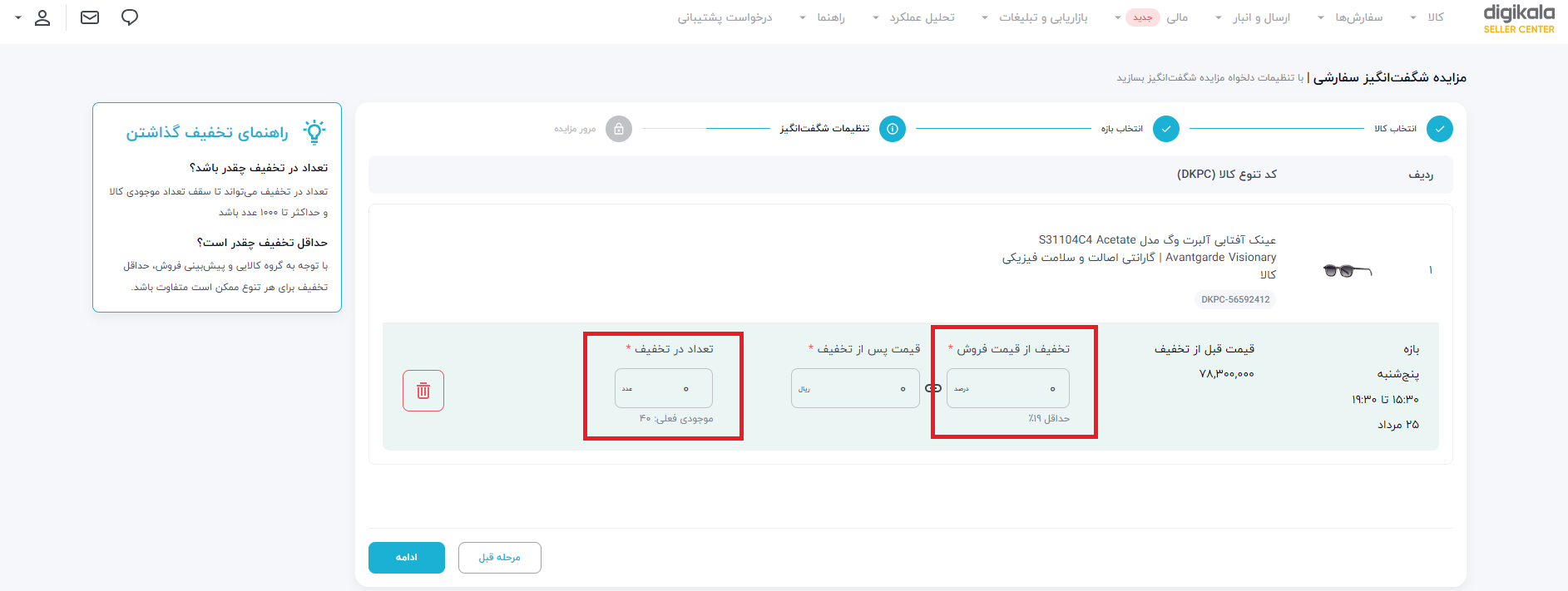
Task: Delete the product row with trash icon
Action: click(x=423, y=391)
